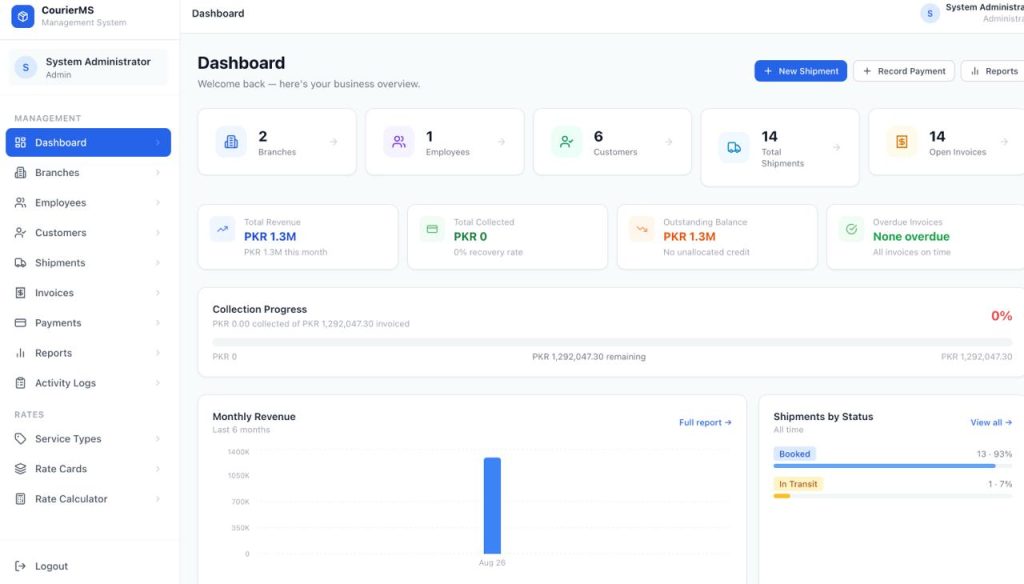Open the Payments sidebar menu item
Screen dimensions: 1024x584
88,323
